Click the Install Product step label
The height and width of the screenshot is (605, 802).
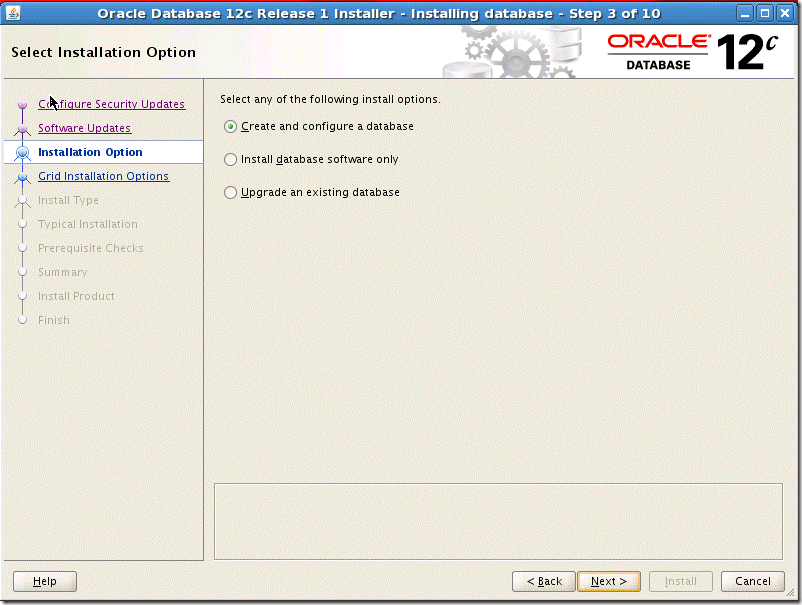point(76,296)
